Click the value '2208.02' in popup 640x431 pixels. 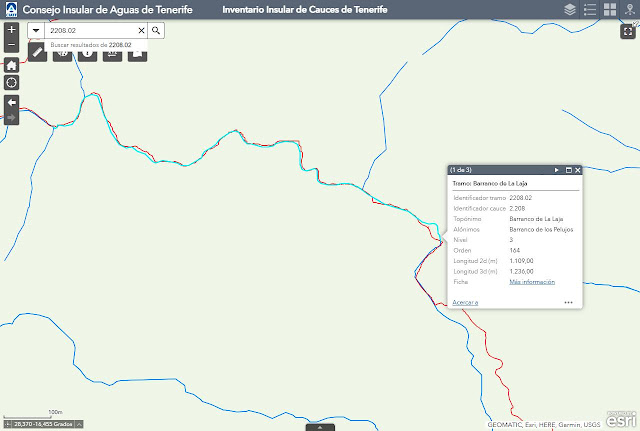[x=520, y=198]
